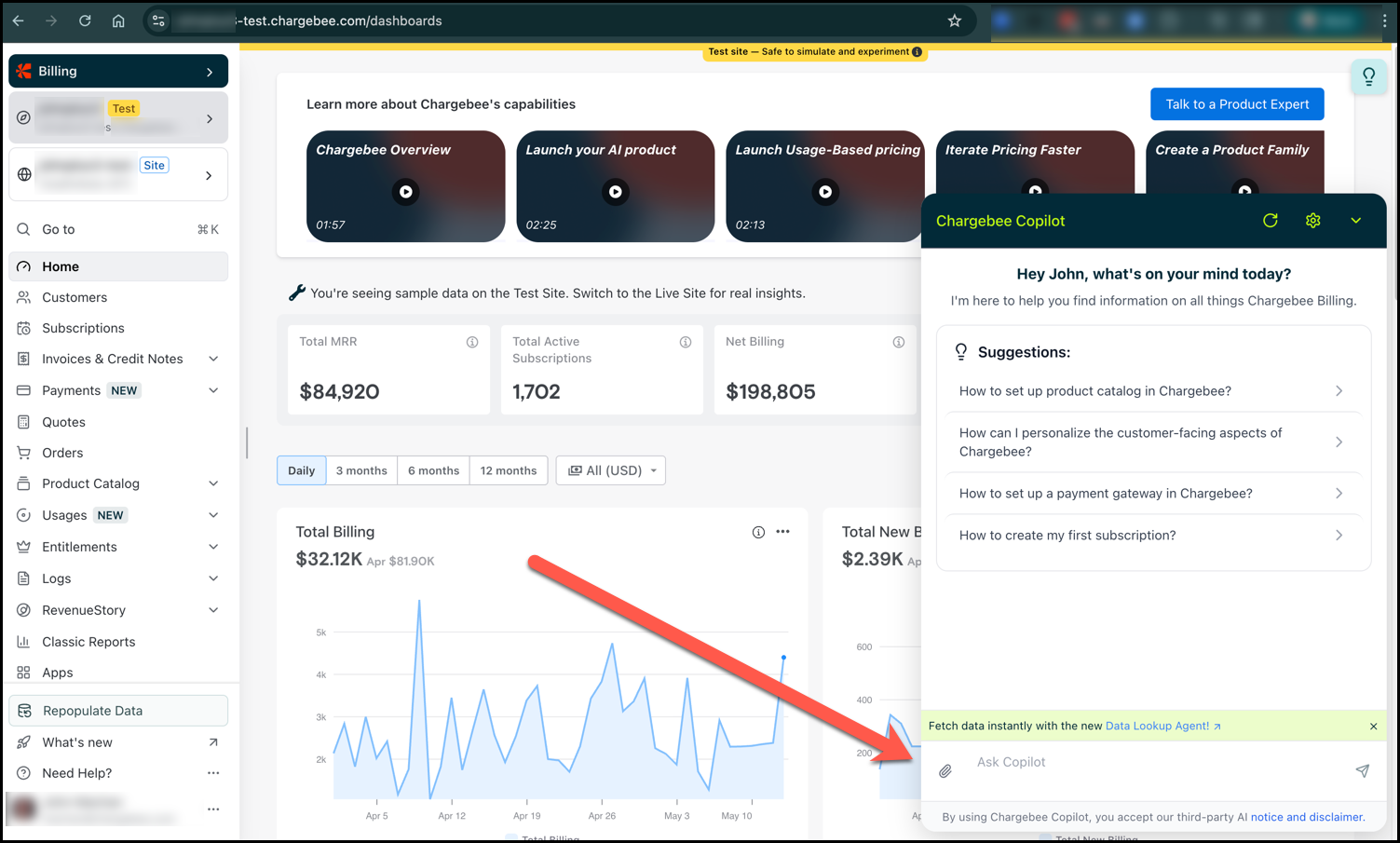1400x843 pixels.
Task: Refresh the Chargebee Copilot conversation
Action: [x=1271, y=221]
